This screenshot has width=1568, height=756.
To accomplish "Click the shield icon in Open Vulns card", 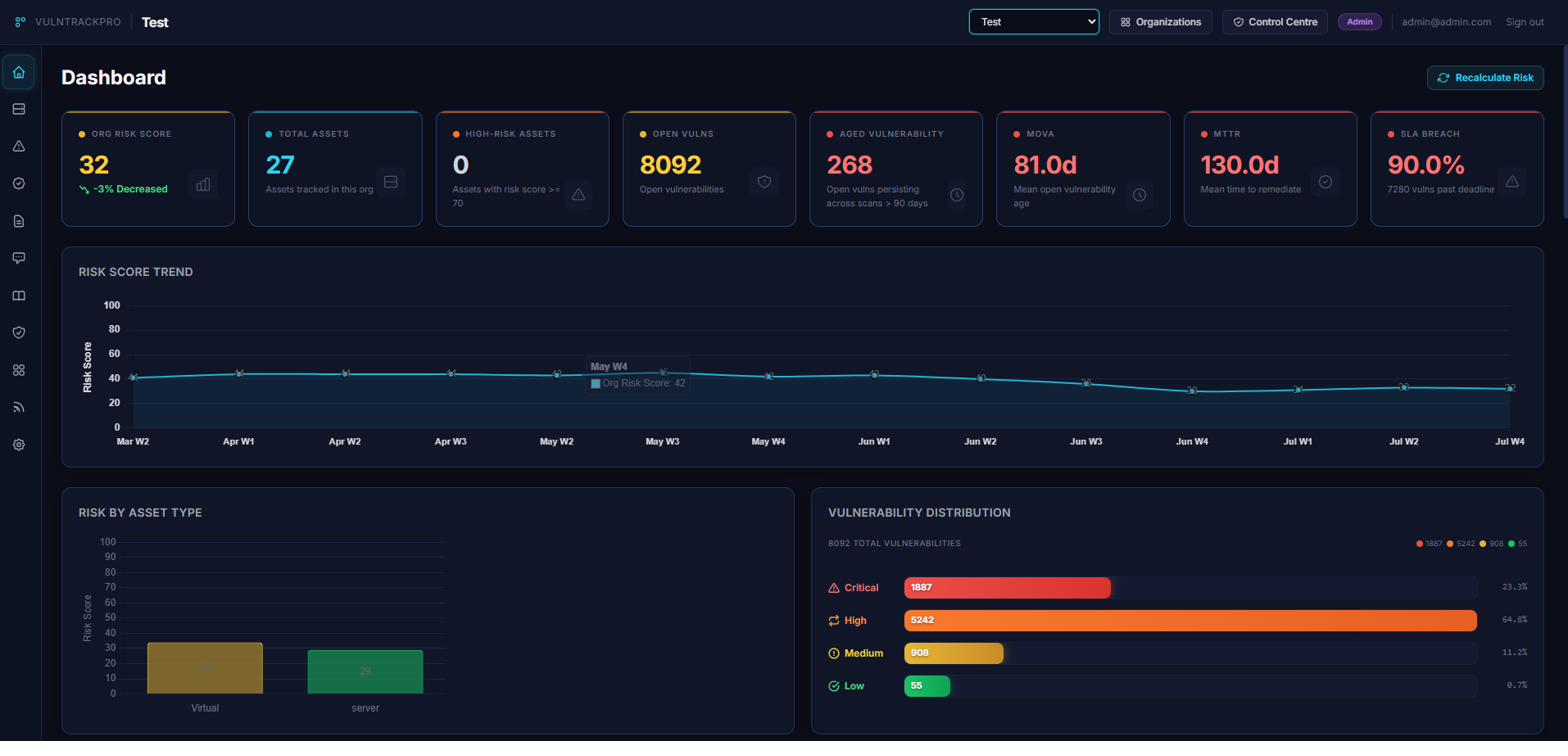I will pos(764,182).
